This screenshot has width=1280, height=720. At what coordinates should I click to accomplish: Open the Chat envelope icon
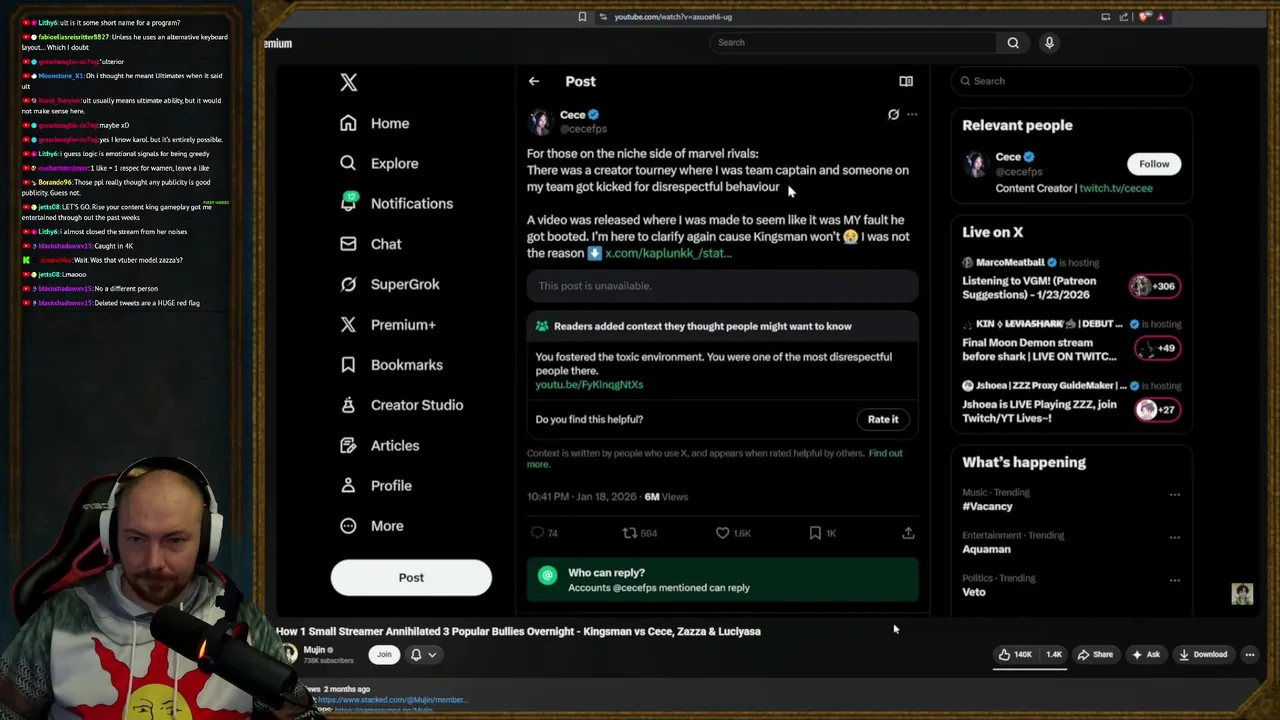[x=348, y=244]
